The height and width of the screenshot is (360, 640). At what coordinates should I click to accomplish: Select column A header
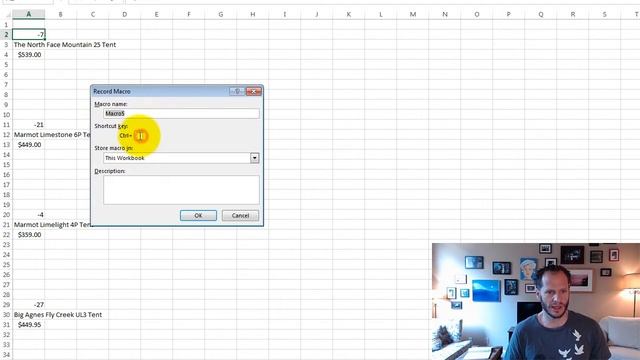[x=29, y=14]
